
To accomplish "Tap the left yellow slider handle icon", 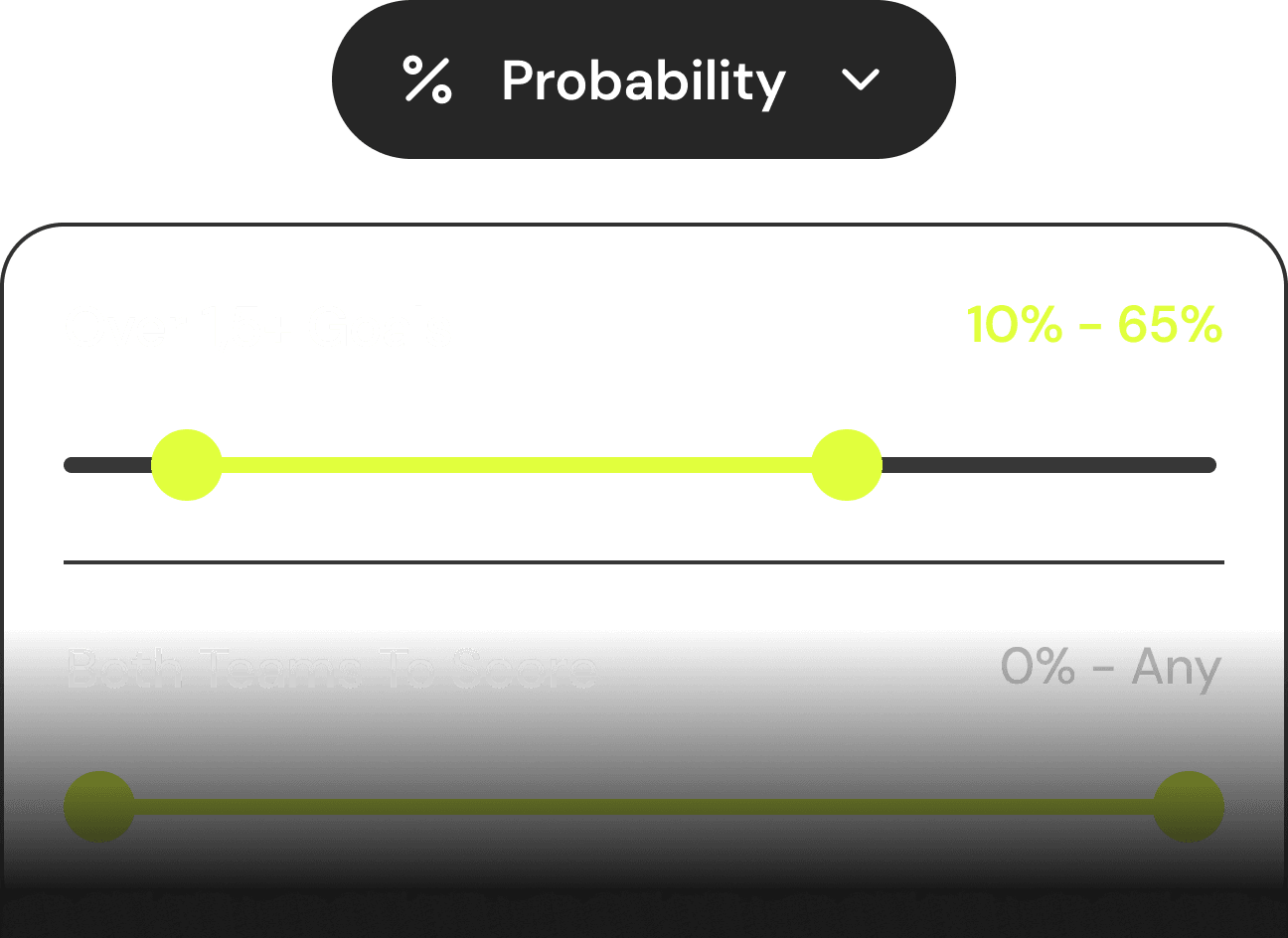I will click(x=187, y=463).
